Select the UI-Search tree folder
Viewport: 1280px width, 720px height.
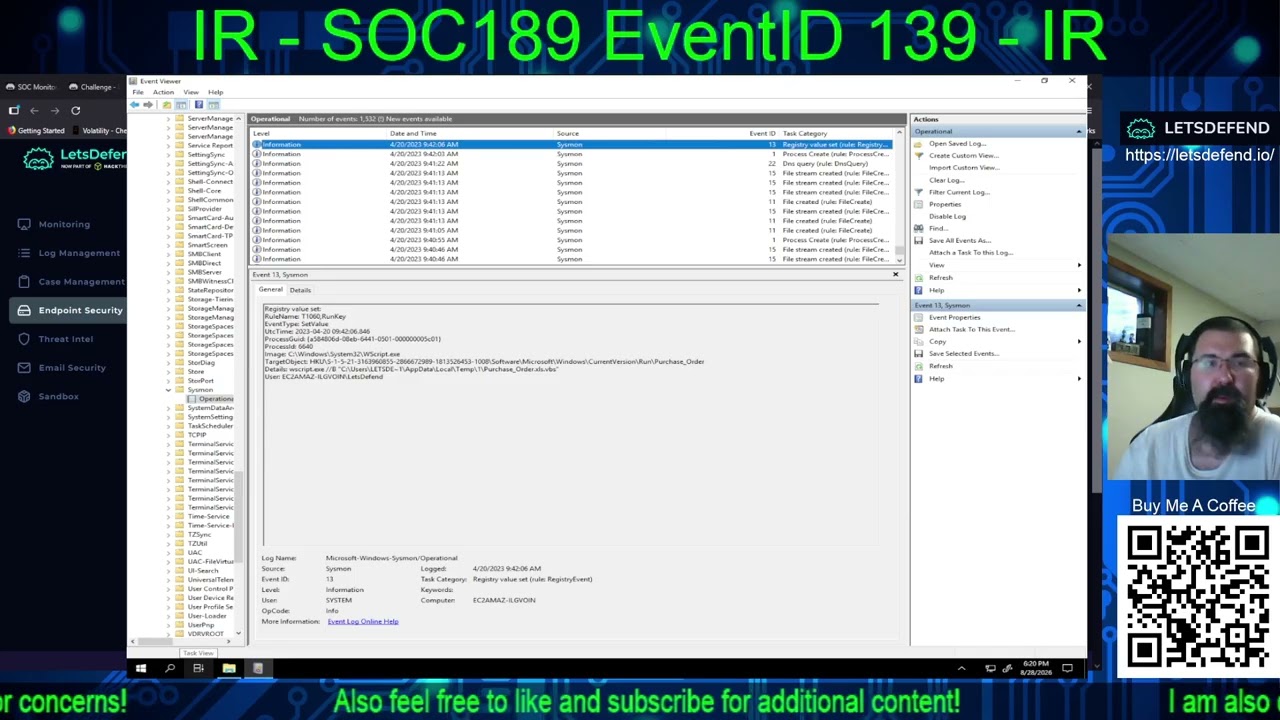[x=203, y=571]
